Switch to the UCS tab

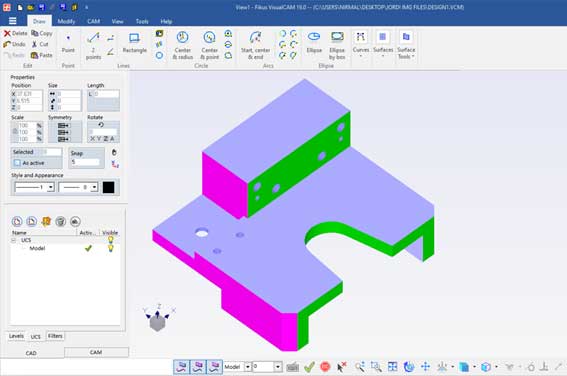(x=35, y=337)
